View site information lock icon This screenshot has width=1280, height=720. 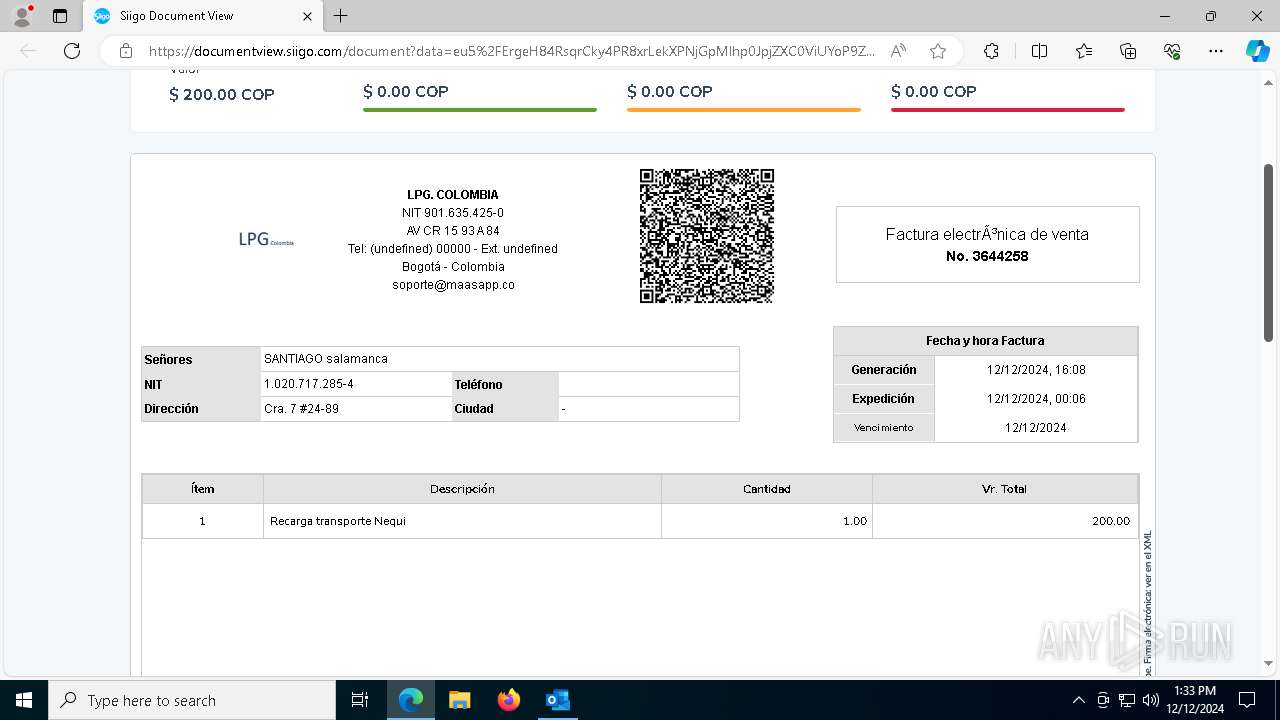[x=126, y=51]
